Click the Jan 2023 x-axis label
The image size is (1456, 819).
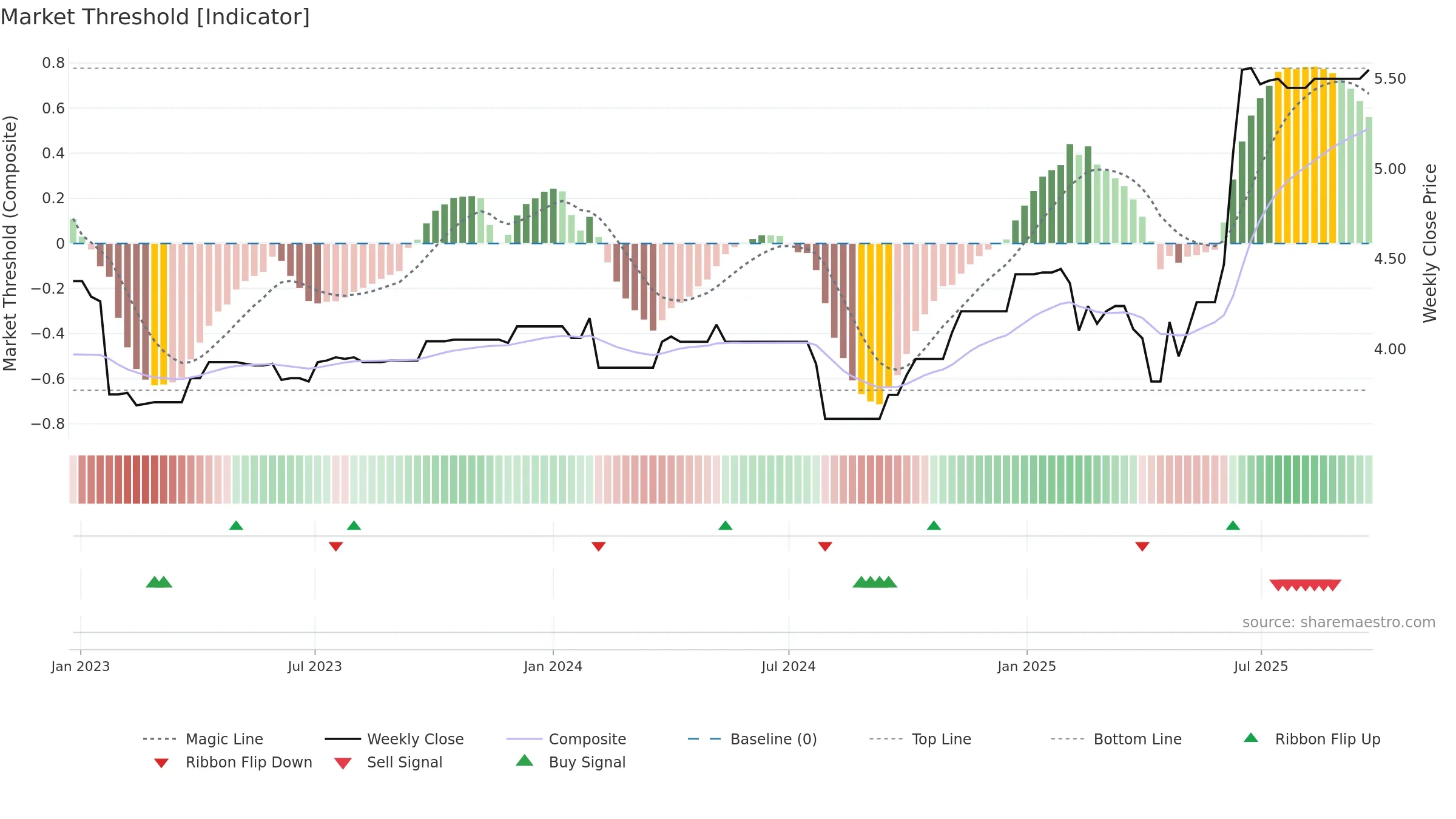[81, 666]
